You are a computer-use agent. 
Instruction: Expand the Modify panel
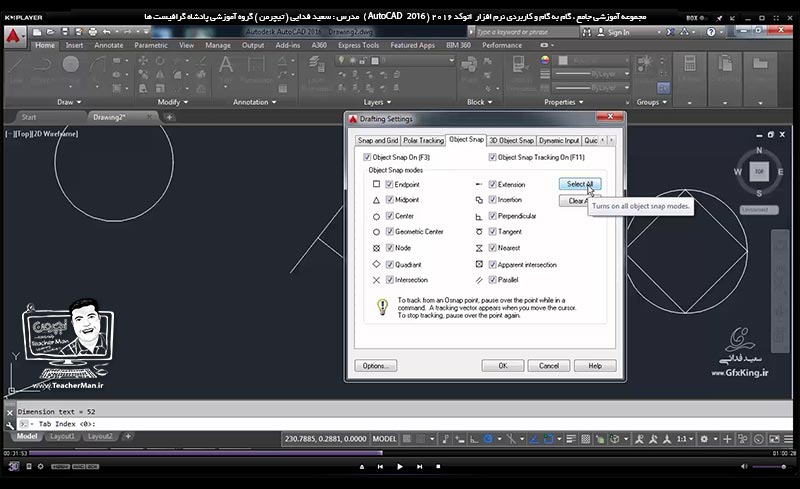pos(172,102)
